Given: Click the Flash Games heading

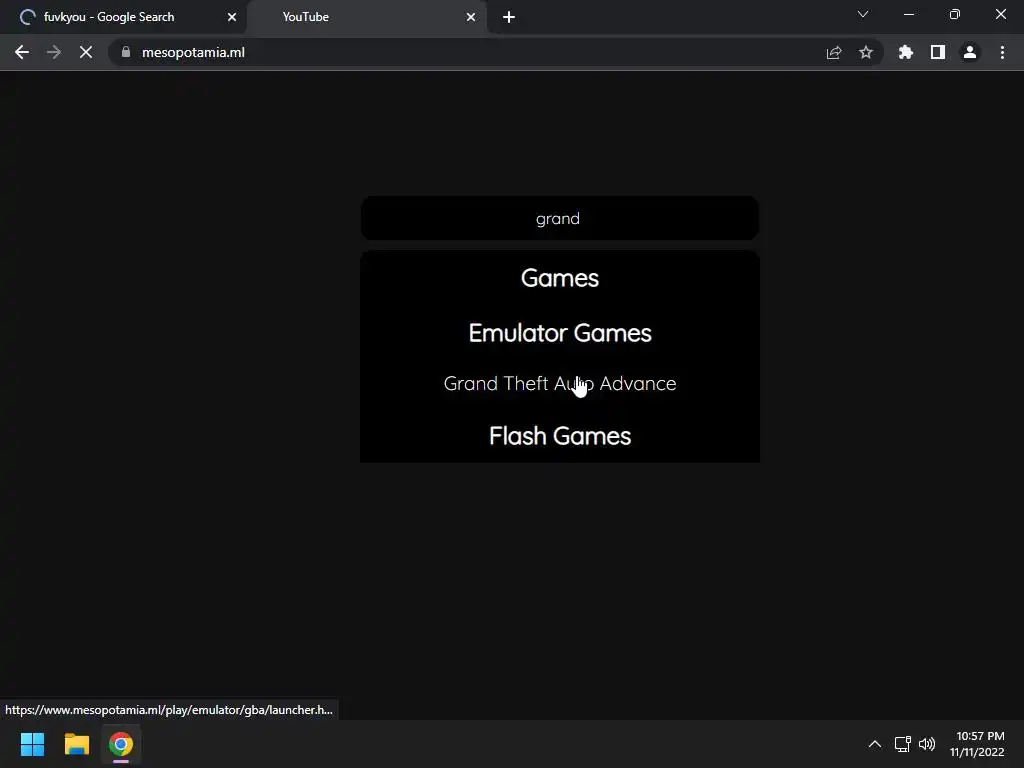Looking at the screenshot, I should click(560, 436).
